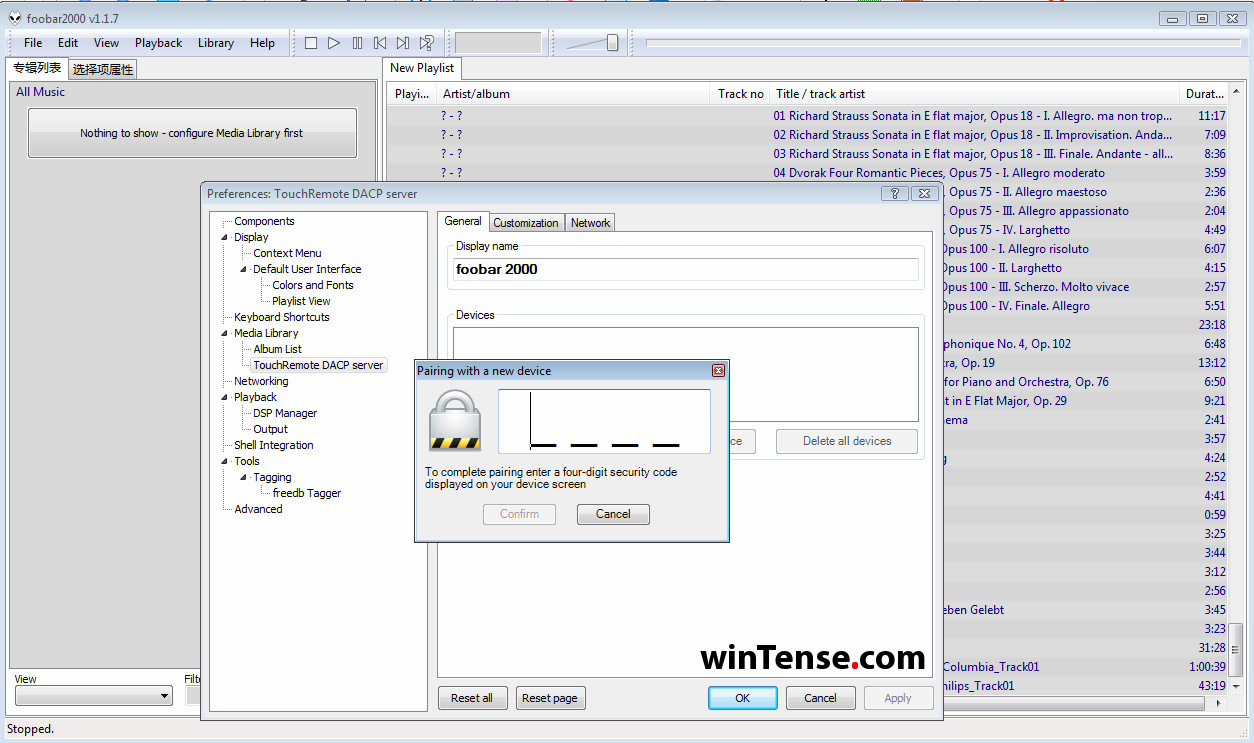
Task: Click the Confirm button in pairing dialog
Action: coord(520,514)
